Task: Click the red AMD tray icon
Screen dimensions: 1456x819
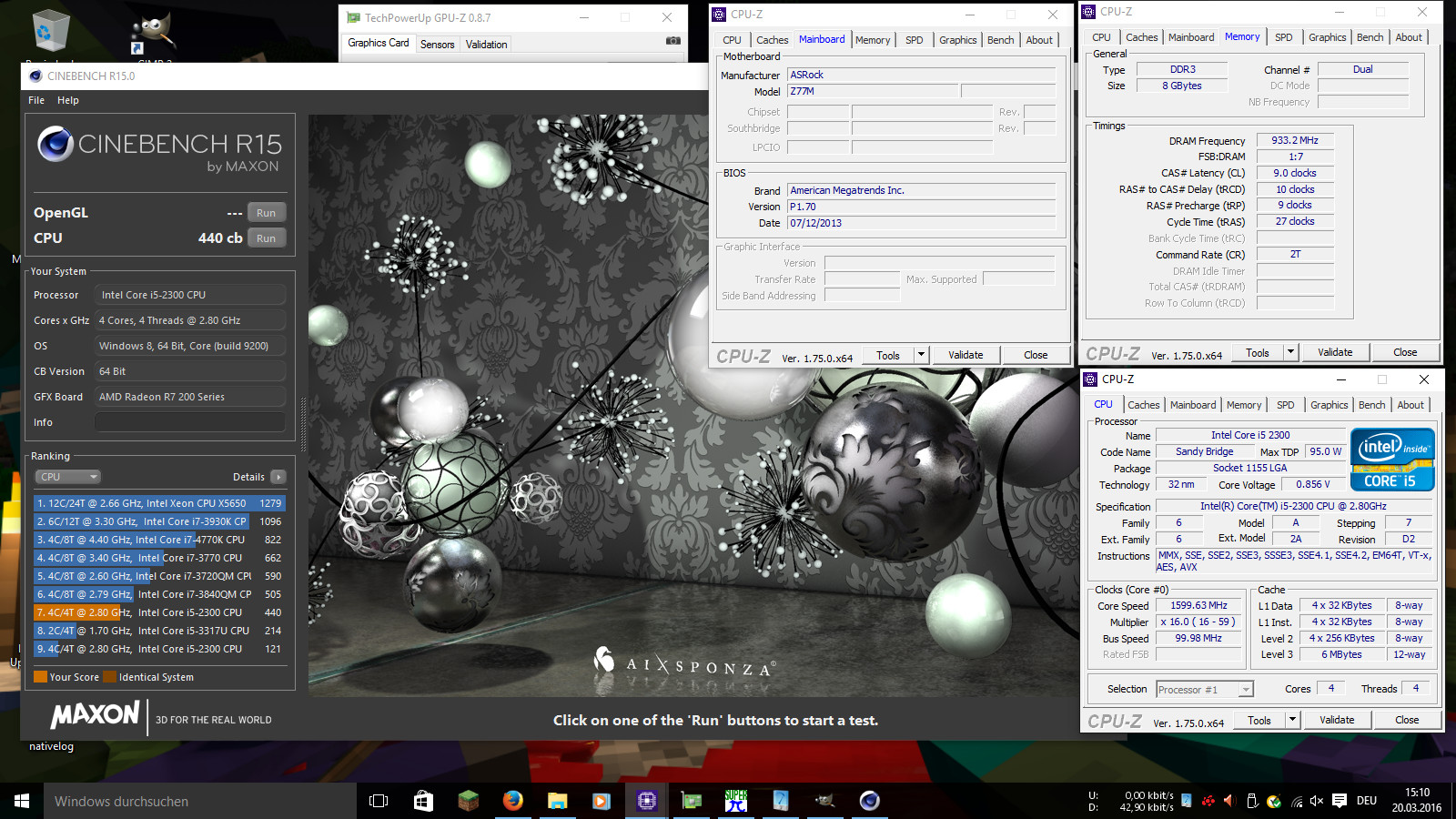Action: coord(1208,801)
